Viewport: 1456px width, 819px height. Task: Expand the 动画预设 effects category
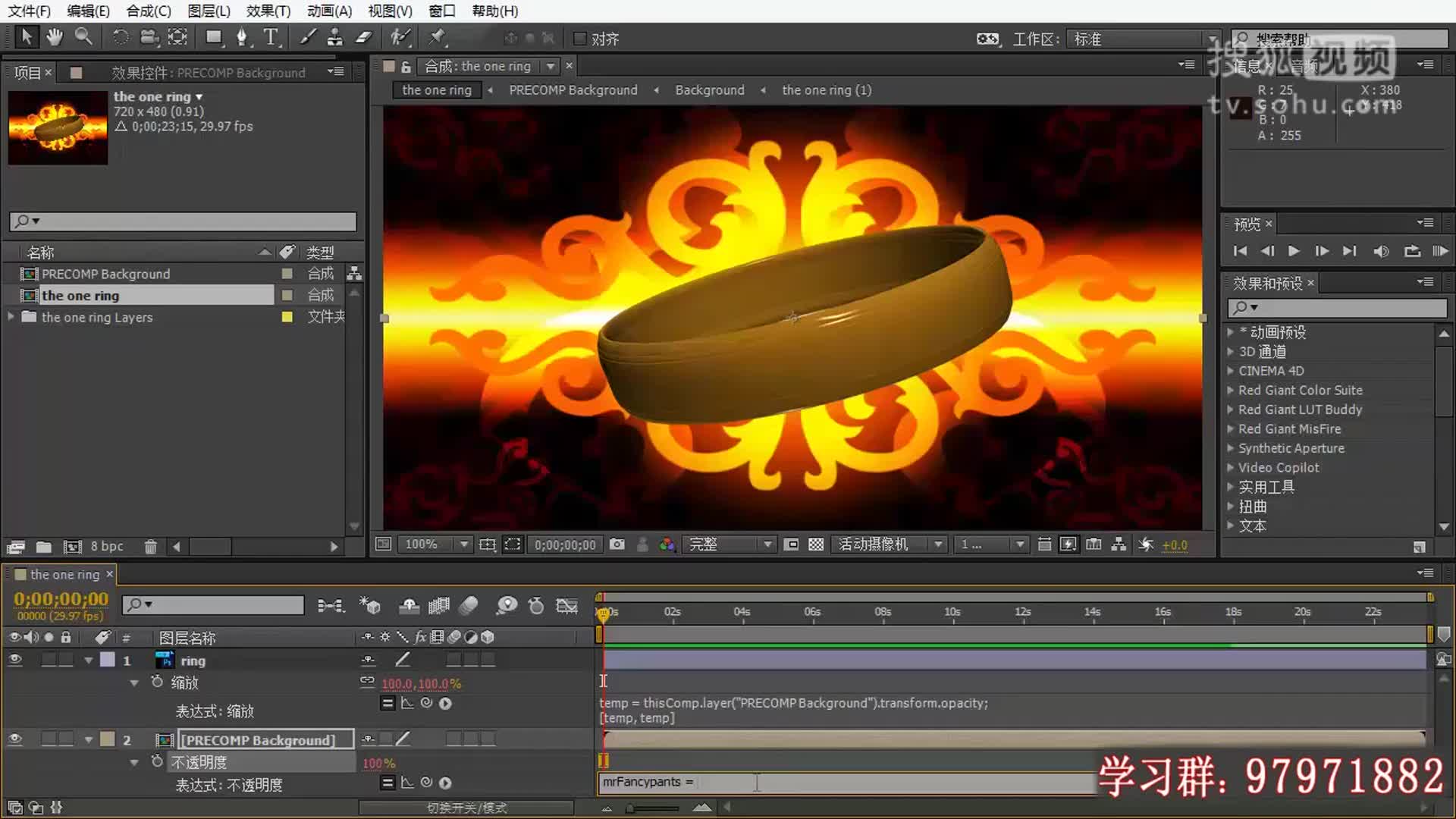[x=1230, y=332]
